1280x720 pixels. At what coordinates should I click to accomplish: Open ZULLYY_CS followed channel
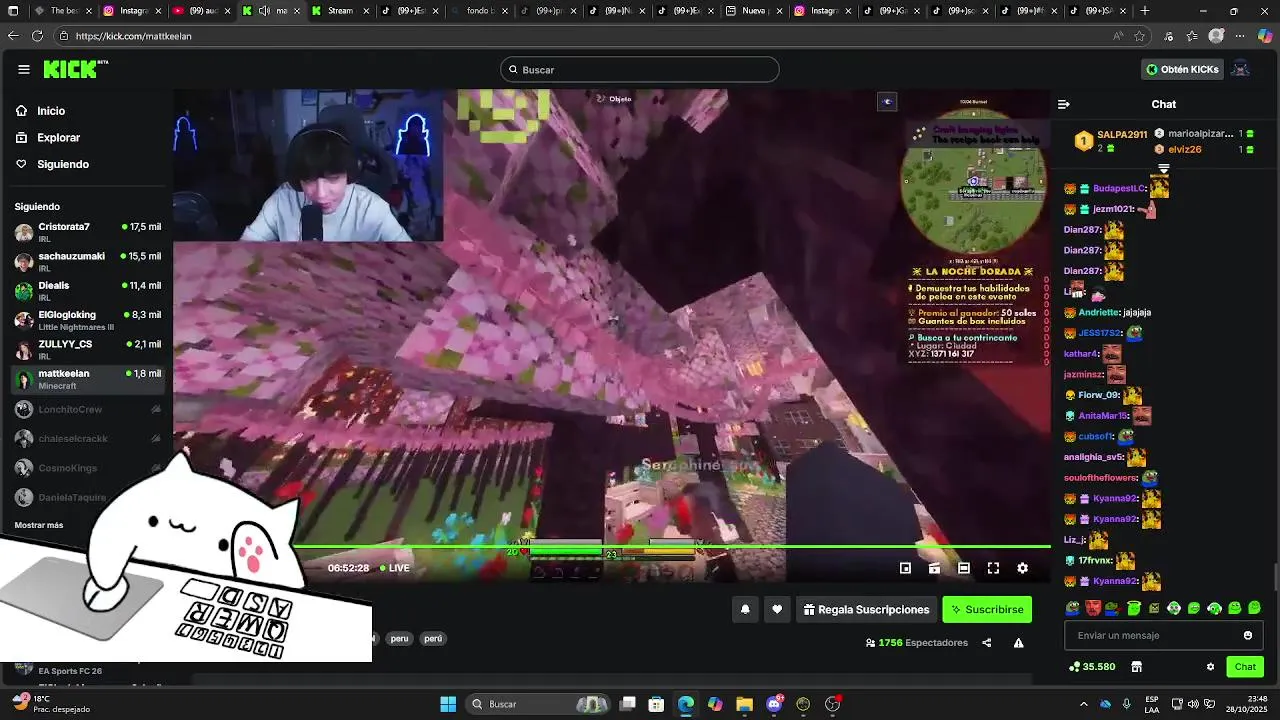click(88, 350)
